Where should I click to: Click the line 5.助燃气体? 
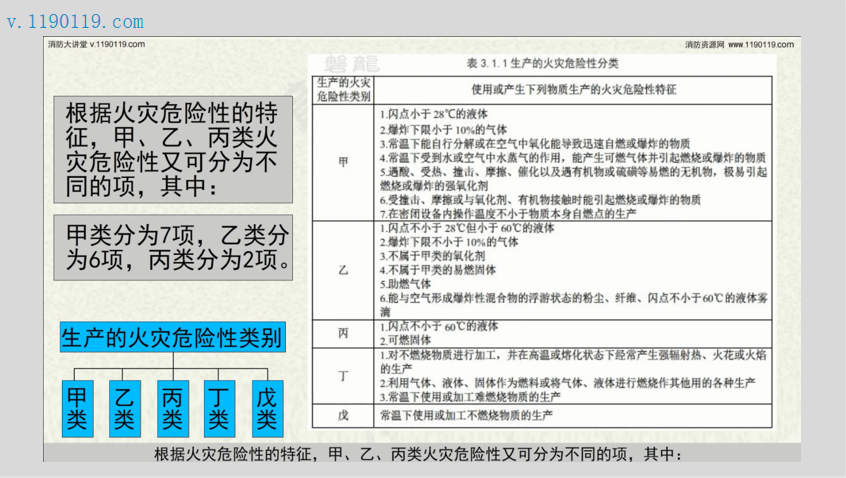point(405,284)
